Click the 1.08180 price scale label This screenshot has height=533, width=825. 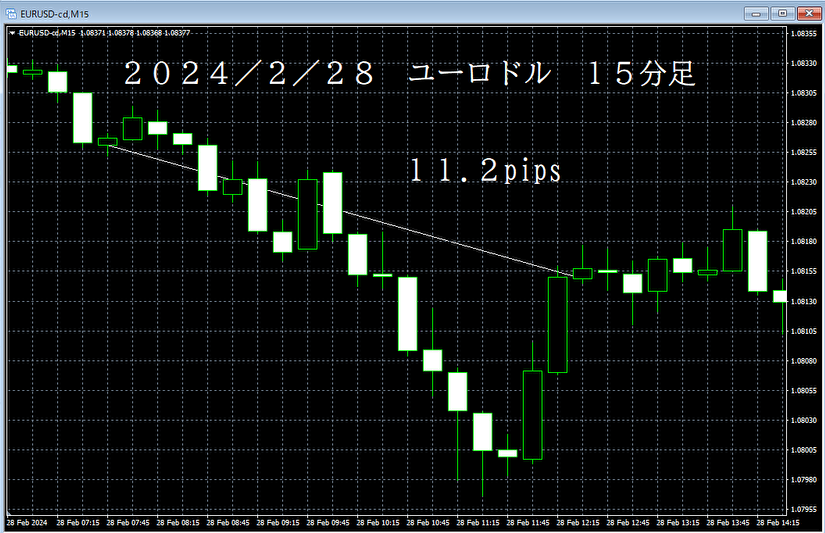tap(804, 242)
